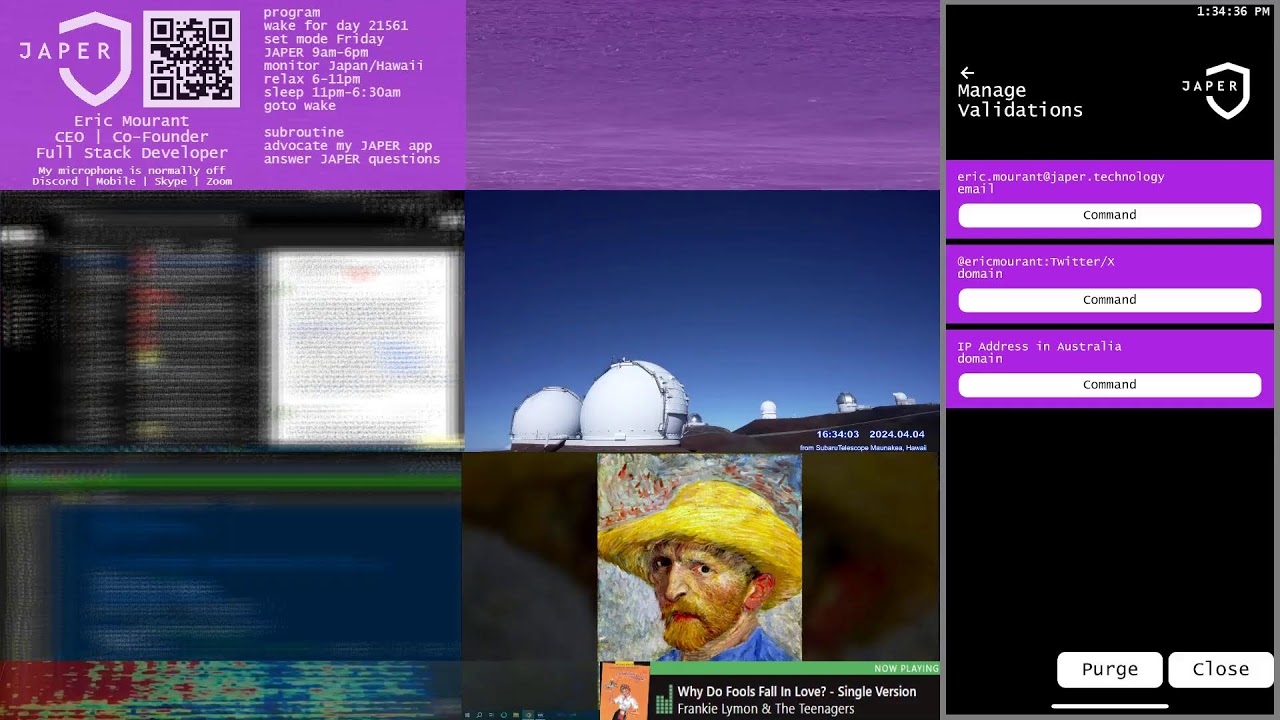Click the Manage Validations heading

click(x=1020, y=100)
